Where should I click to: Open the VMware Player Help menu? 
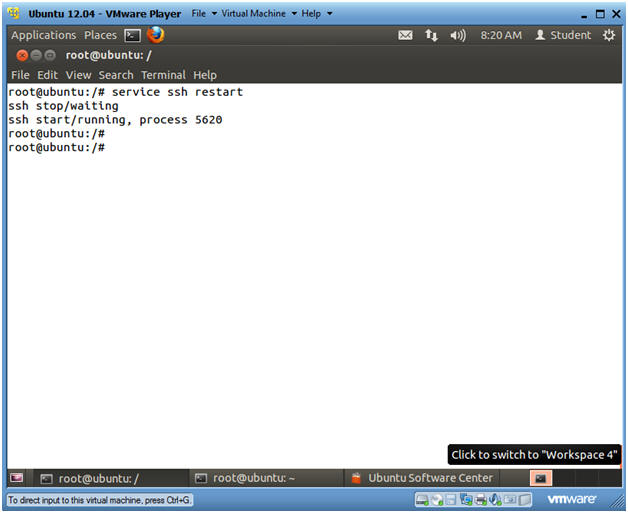pyautogui.click(x=316, y=14)
